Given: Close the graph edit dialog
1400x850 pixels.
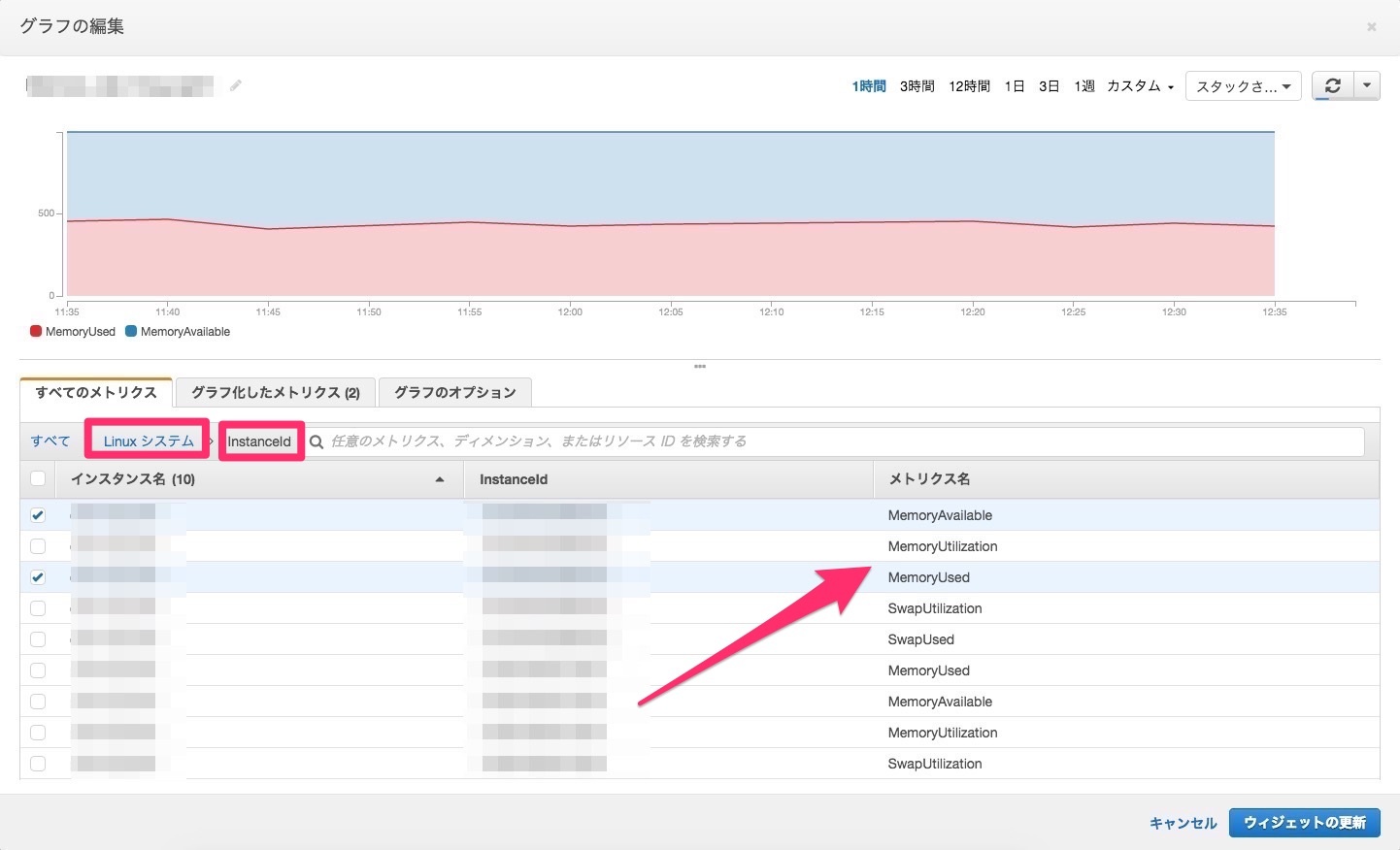Looking at the screenshot, I should 1371,27.
